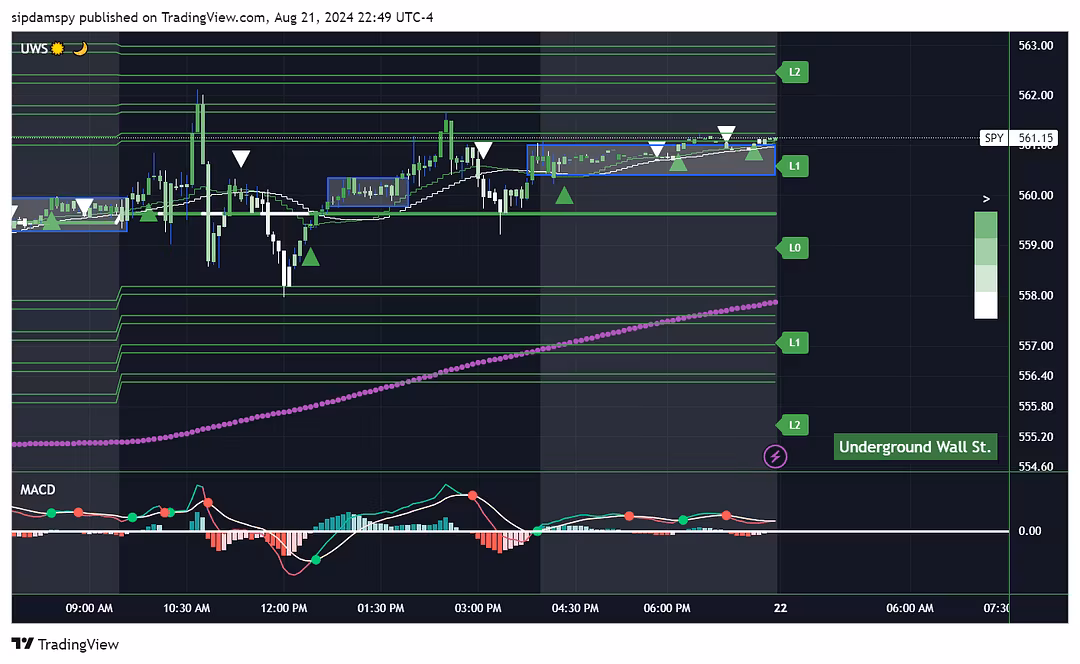This screenshot has width=1080, height=664.
Task: Open the UWS indicator legend title
Action: 33,48
